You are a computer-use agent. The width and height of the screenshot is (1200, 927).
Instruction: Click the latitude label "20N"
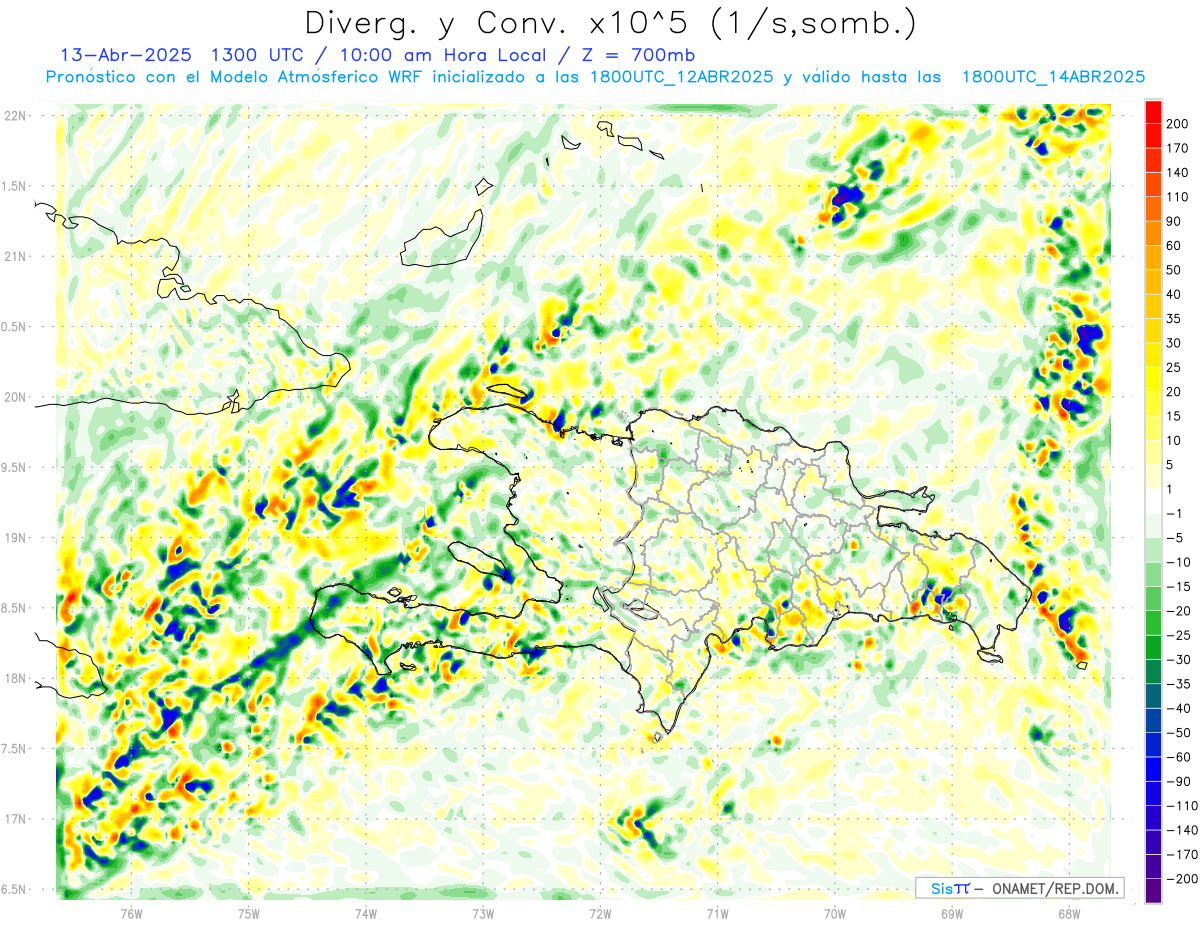14,397
